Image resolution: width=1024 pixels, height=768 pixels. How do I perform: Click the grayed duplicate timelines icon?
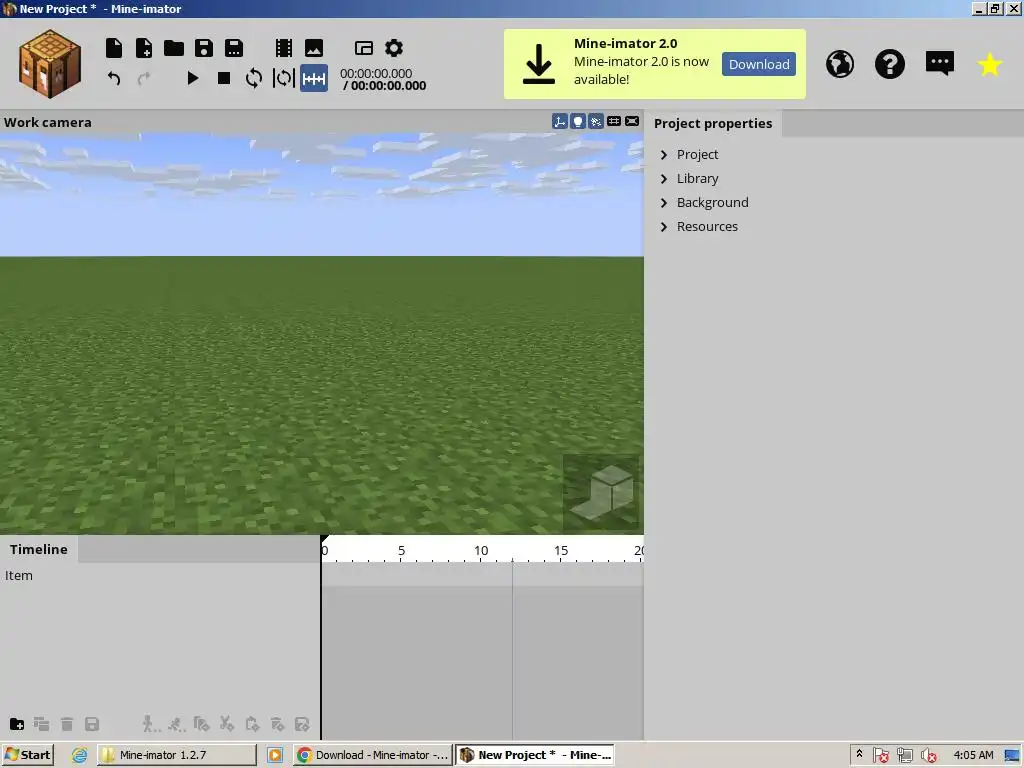click(42, 724)
